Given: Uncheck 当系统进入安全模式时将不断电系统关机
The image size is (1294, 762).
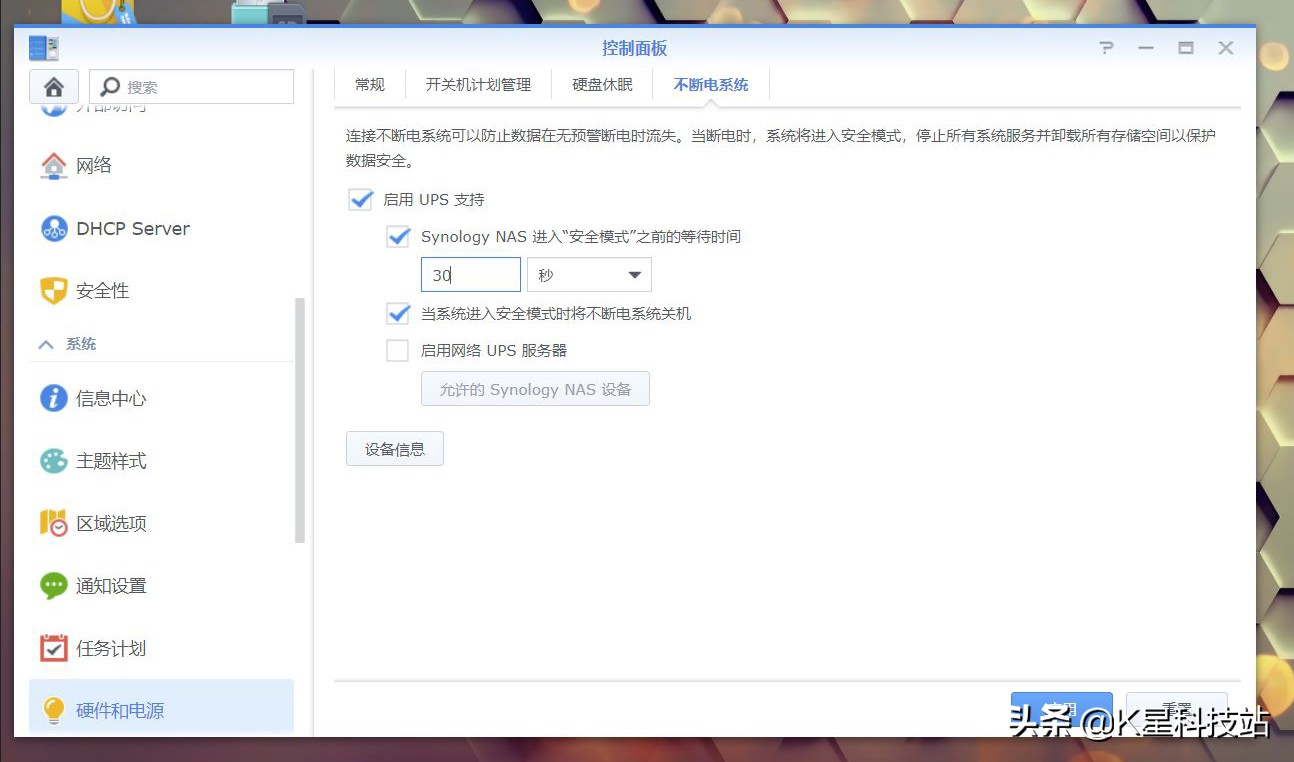Looking at the screenshot, I should tap(397, 312).
